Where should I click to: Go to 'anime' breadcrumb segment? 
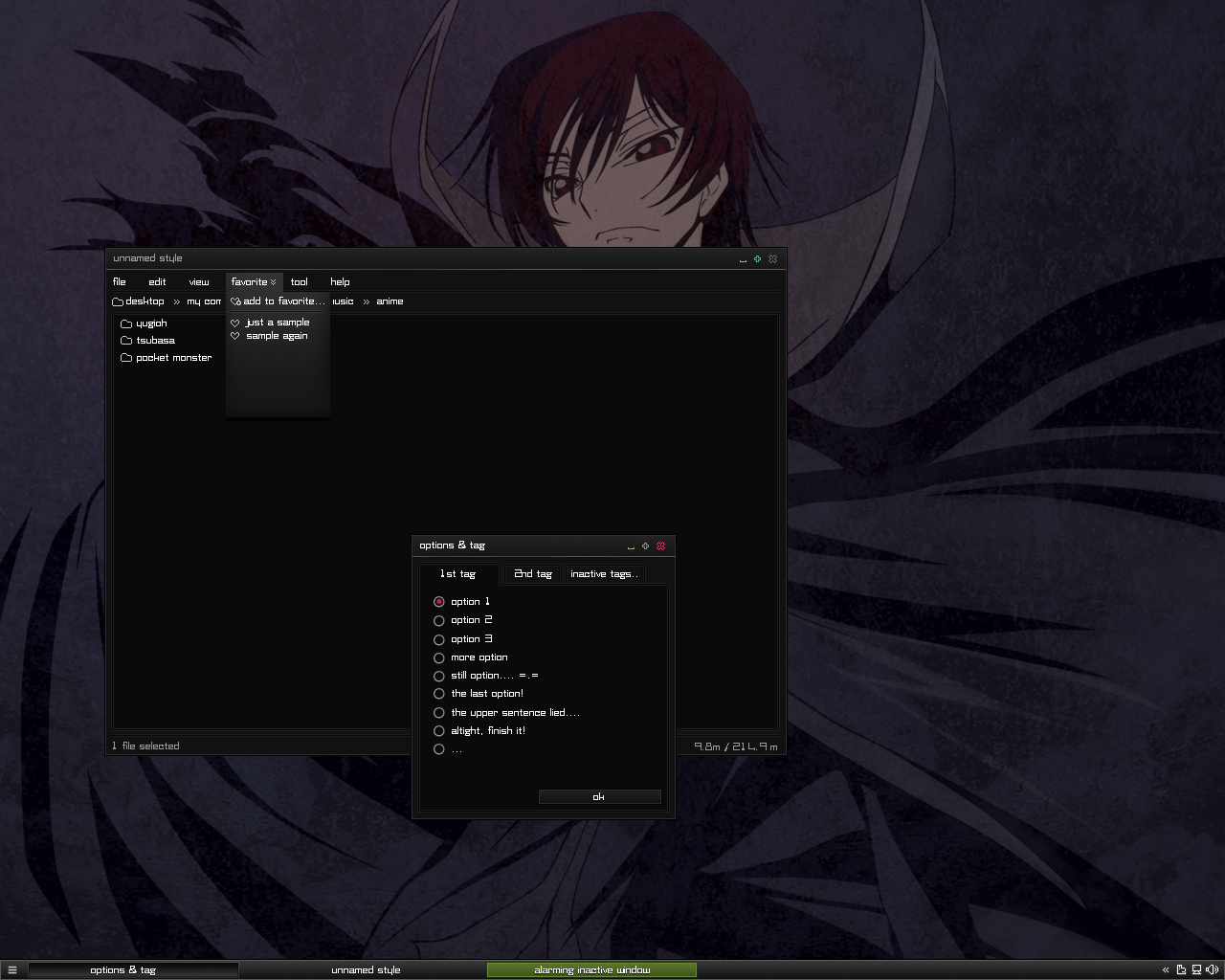coord(390,301)
